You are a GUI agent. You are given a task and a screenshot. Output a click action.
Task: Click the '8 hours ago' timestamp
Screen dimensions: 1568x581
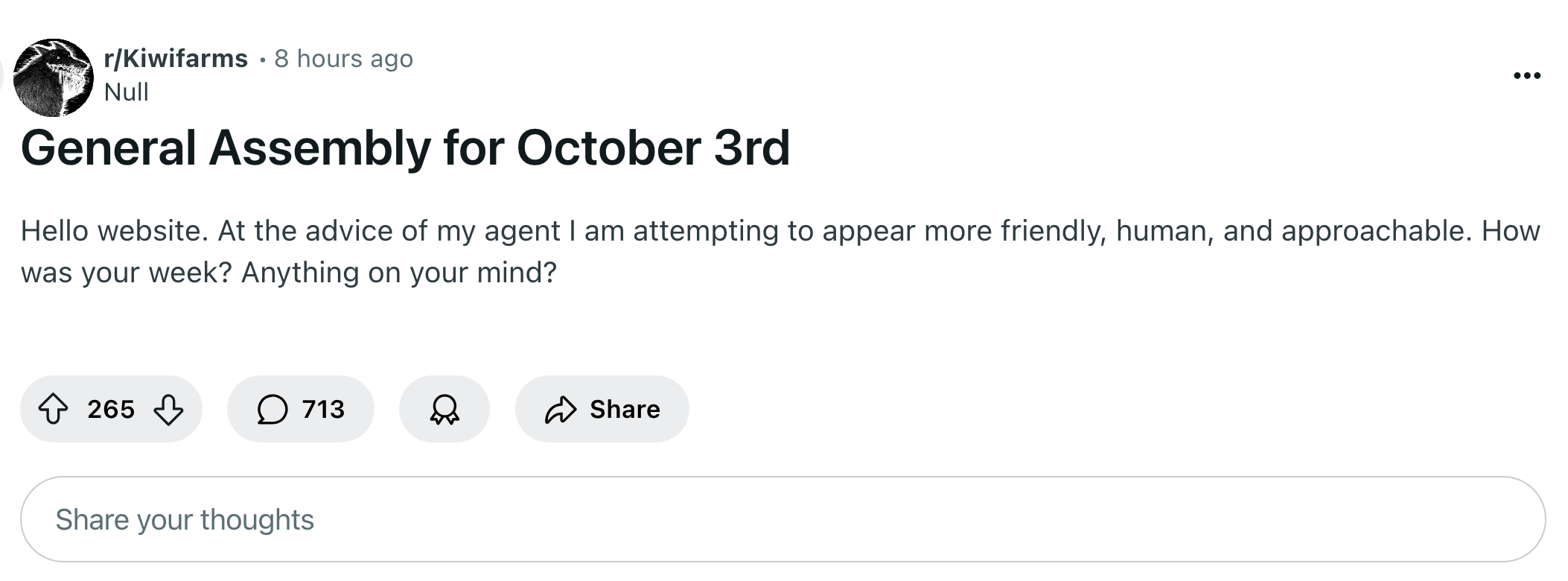343,58
